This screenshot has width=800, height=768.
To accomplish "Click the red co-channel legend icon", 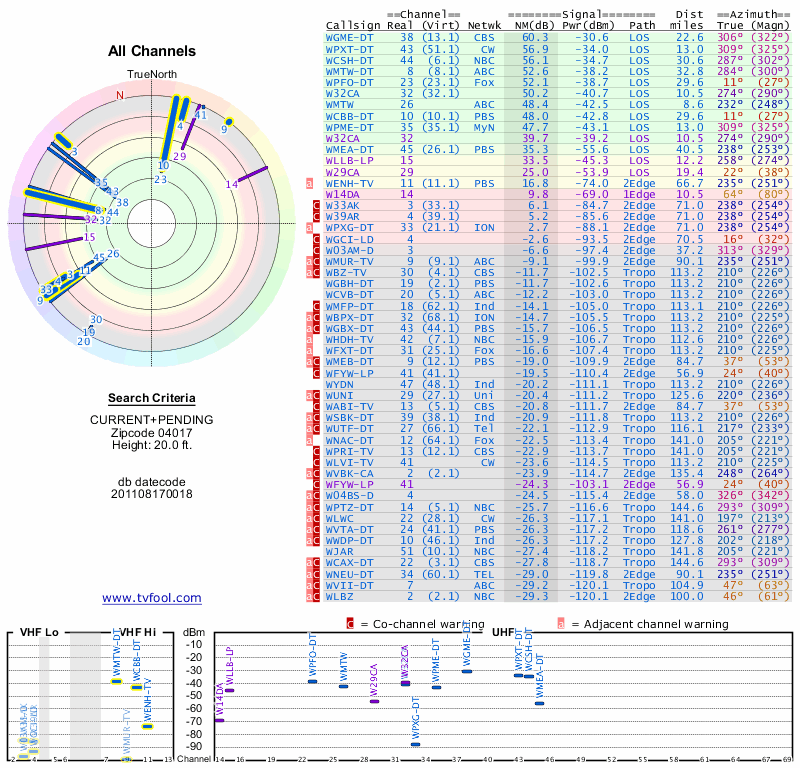I will (349, 624).
